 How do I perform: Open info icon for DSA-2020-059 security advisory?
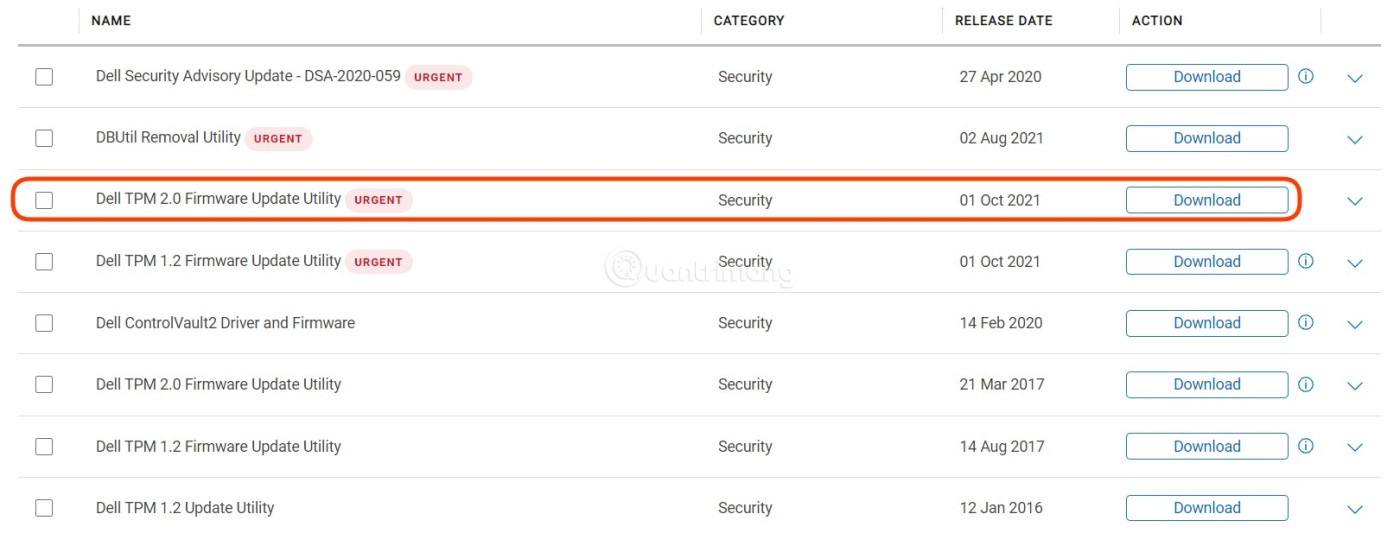[1306, 76]
